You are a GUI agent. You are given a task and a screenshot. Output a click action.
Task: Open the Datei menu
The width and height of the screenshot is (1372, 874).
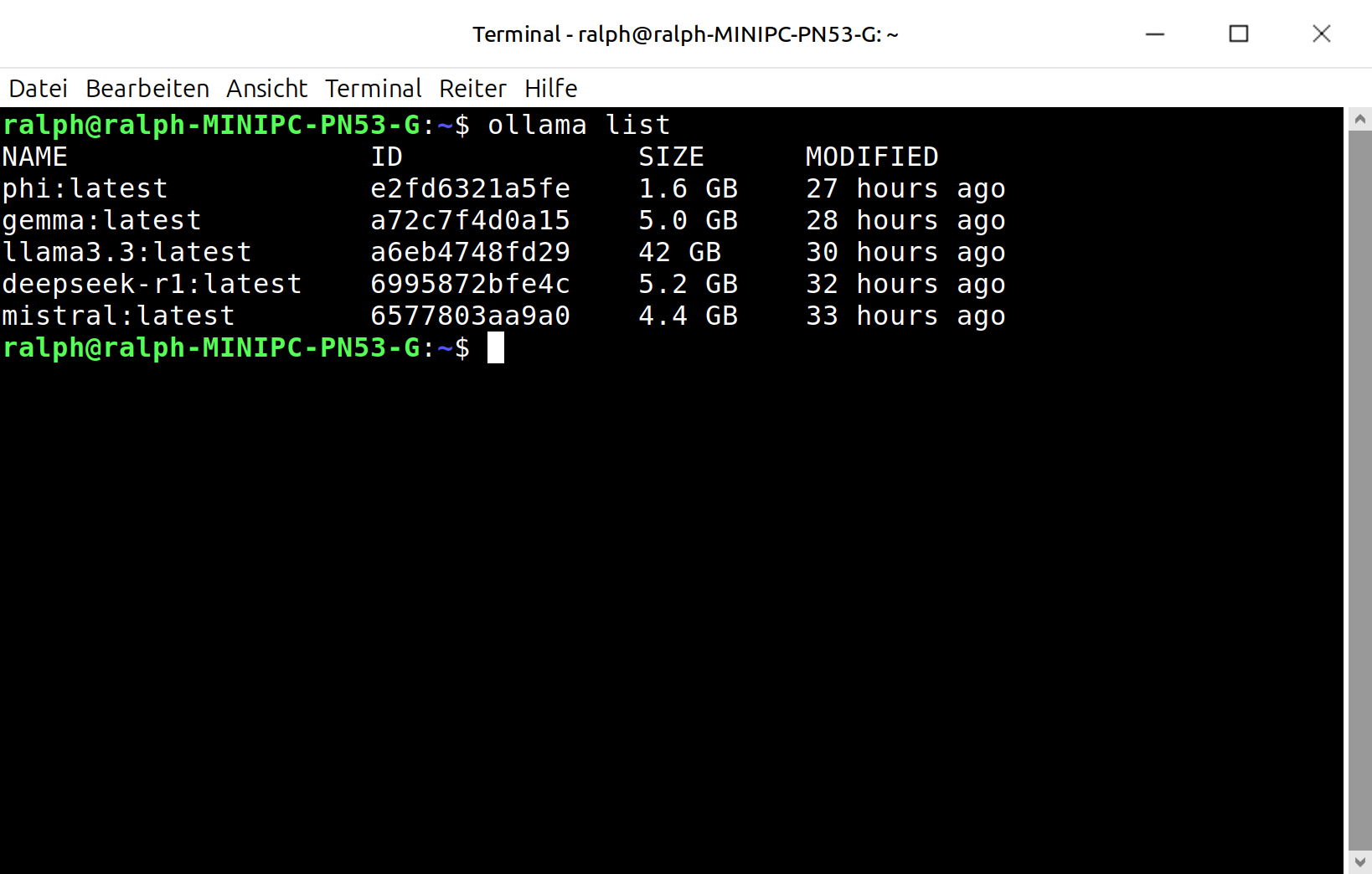[38, 88]
